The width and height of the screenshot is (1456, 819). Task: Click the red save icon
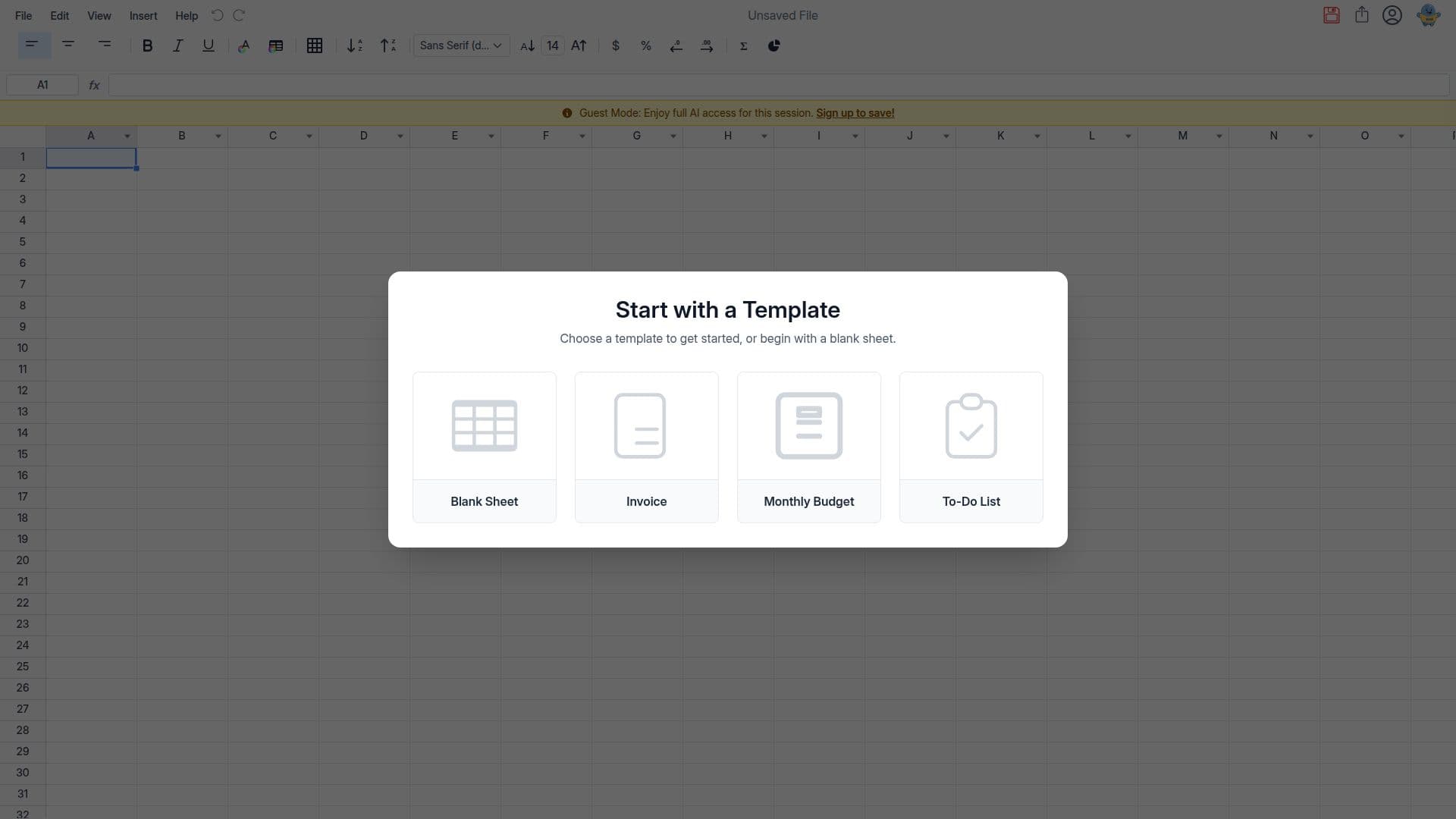tap(1332, 15)
